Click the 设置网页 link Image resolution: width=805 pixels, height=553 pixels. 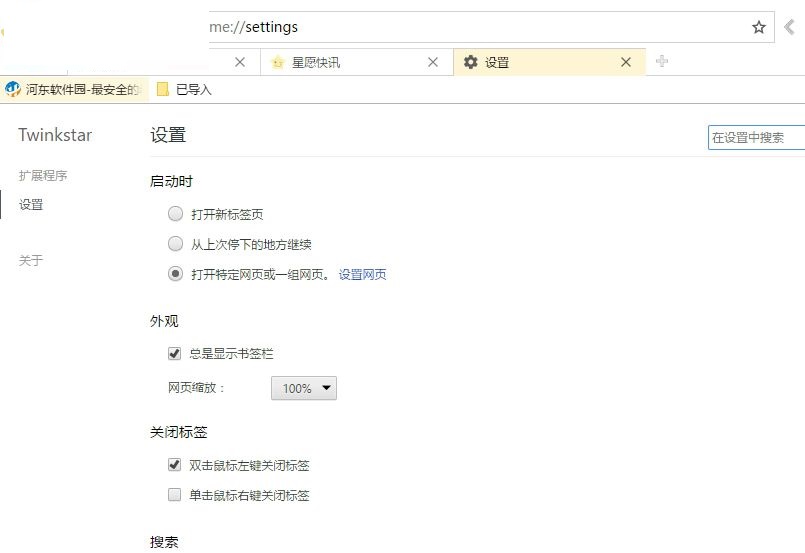coord(362,275)
